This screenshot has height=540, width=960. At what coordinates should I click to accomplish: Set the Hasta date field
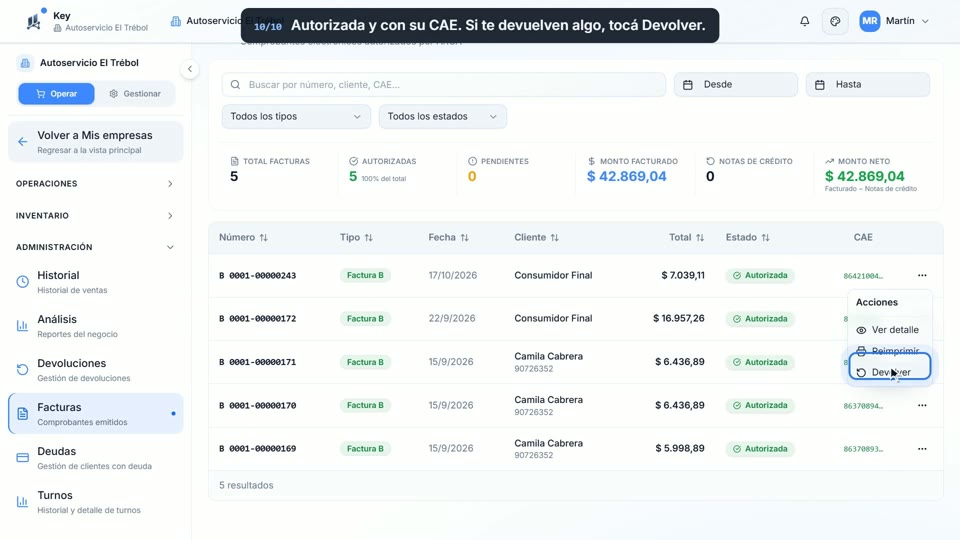[x=868, y=84]
